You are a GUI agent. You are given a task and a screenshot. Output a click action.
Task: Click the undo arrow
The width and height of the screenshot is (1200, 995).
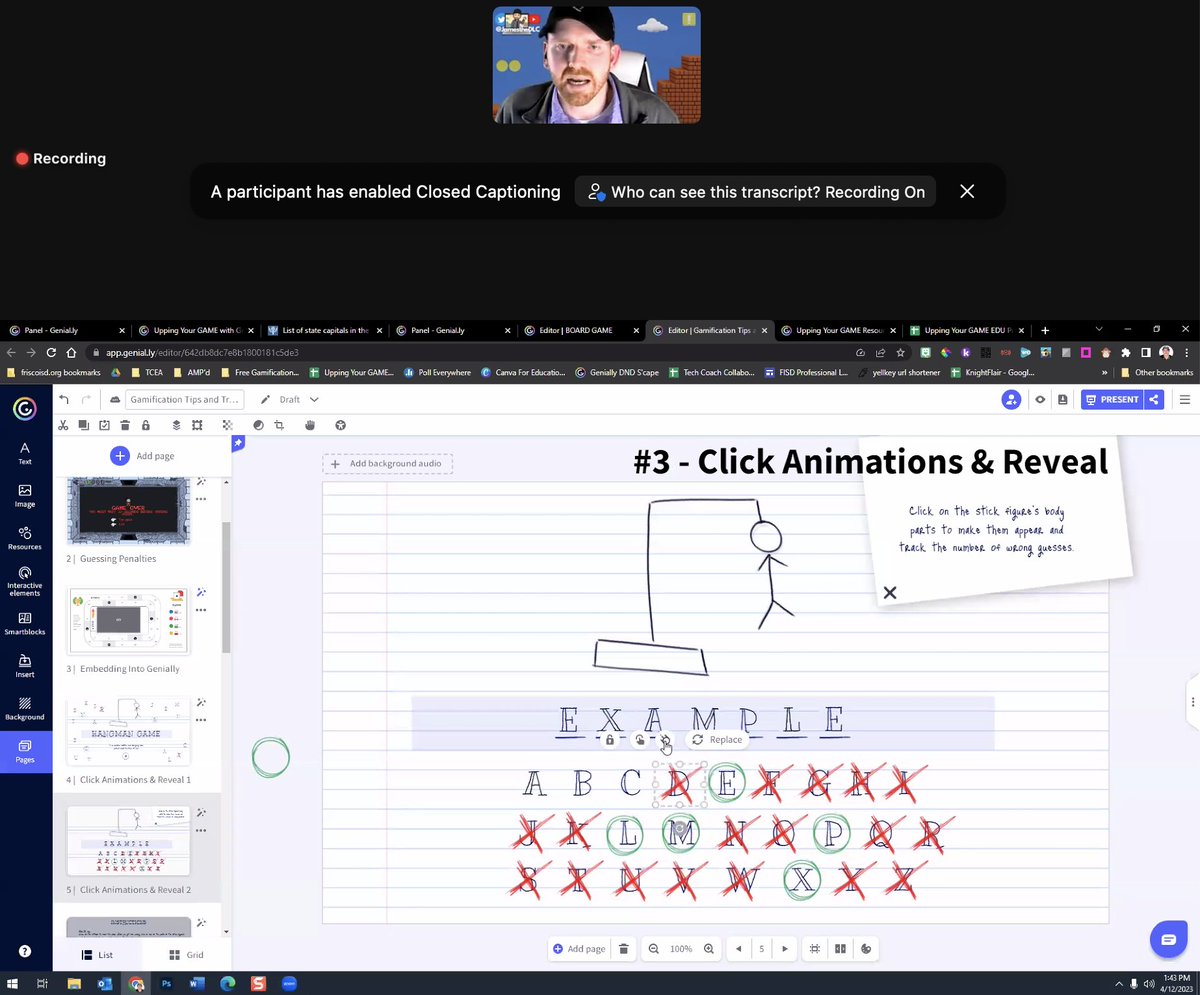tap(65, 399)
